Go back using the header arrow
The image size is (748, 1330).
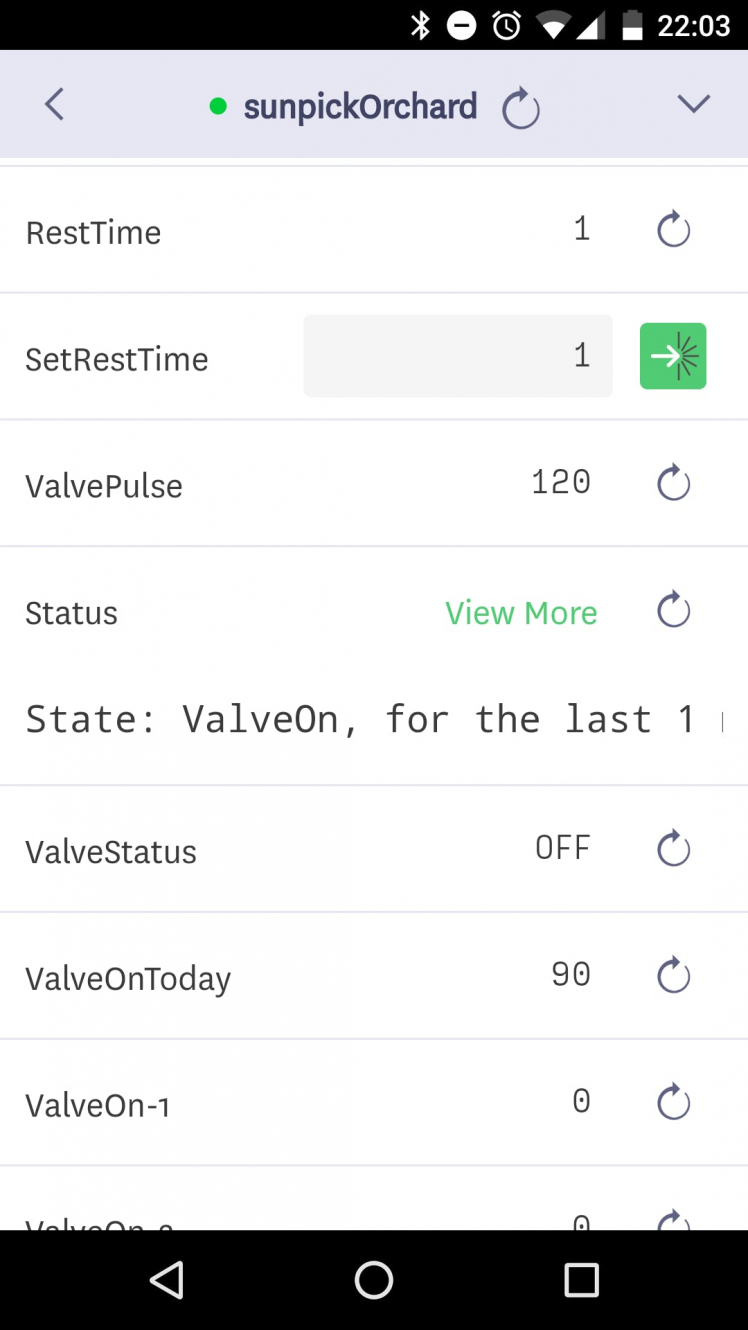[x=55, y=104]
